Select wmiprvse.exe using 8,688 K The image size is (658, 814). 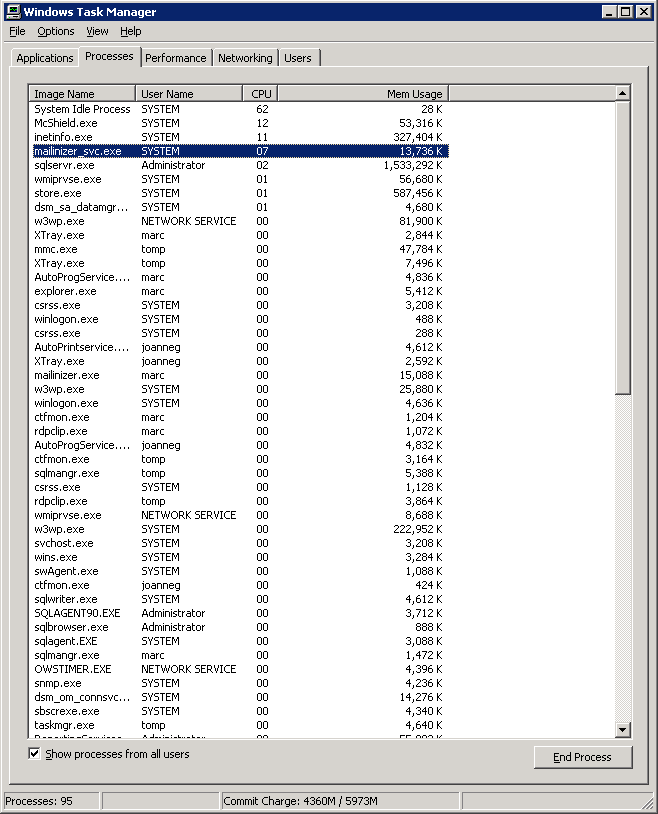[239, 515]
